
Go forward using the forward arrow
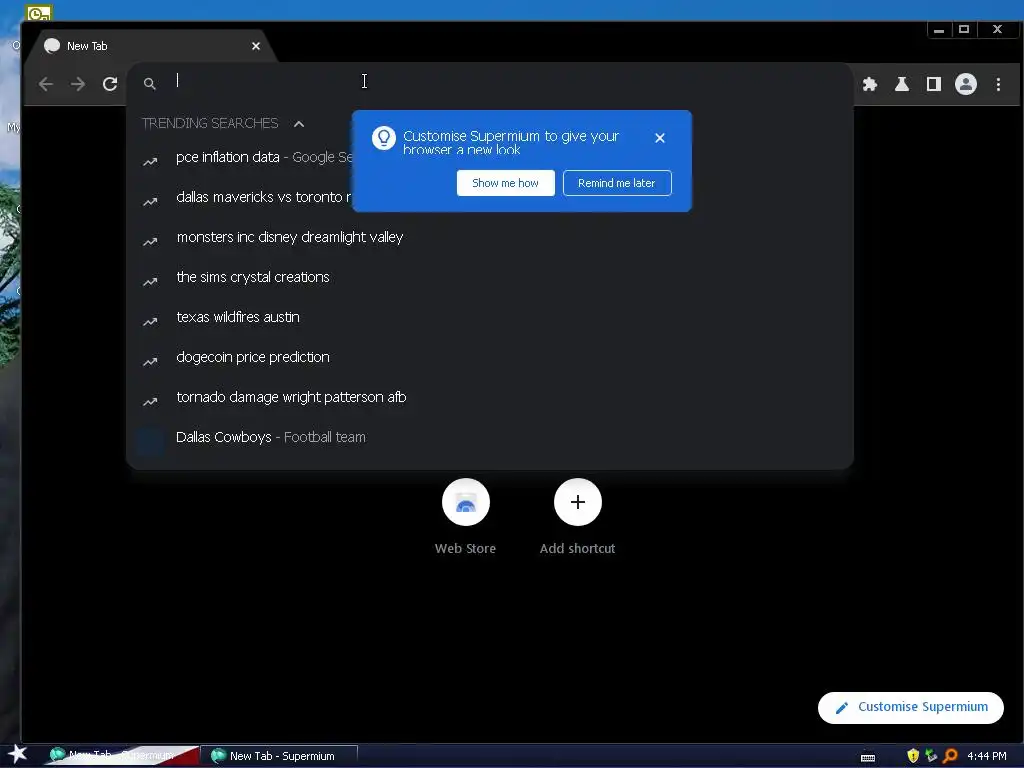(78, 84)
